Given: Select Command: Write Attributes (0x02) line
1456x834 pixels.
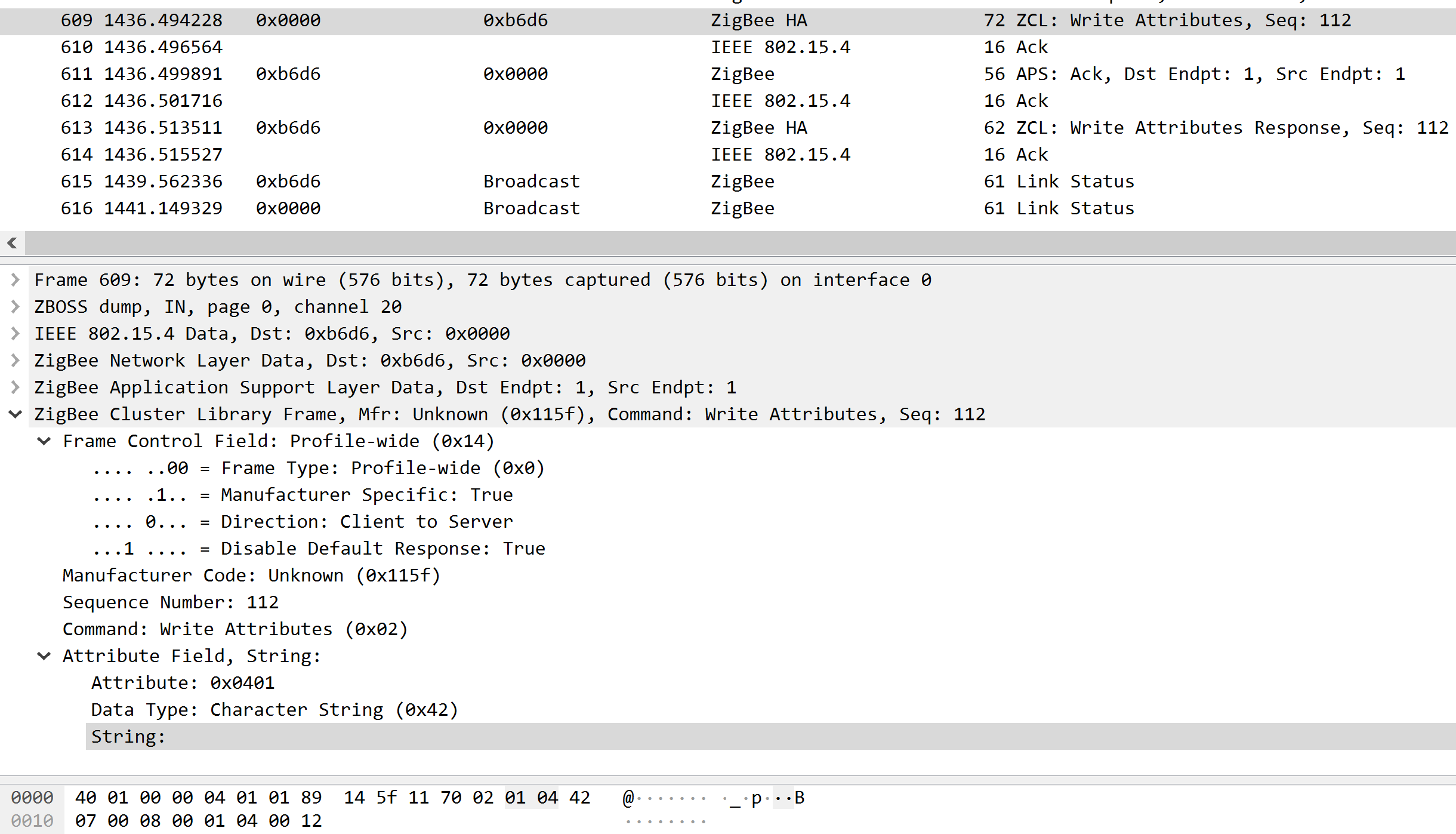Looking at the screenshot, I should pyautogui.click(x=235, y=629).
